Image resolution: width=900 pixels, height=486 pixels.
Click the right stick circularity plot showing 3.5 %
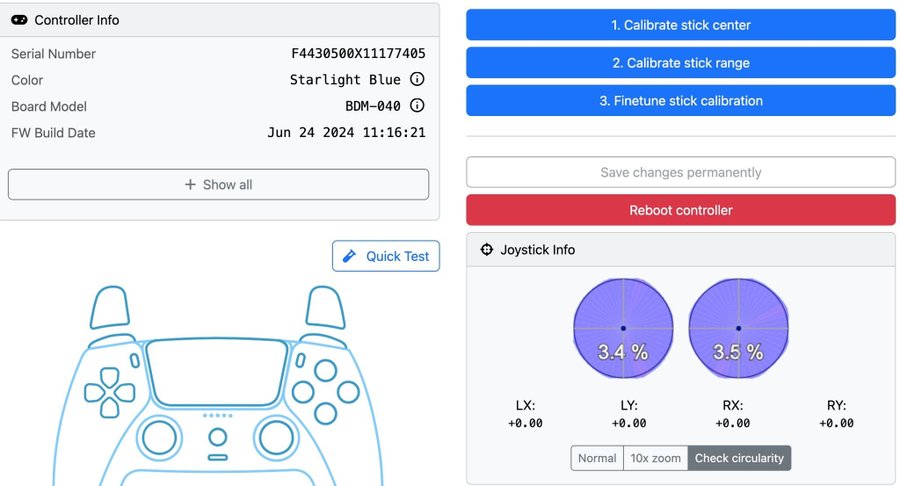coord(738,328)
